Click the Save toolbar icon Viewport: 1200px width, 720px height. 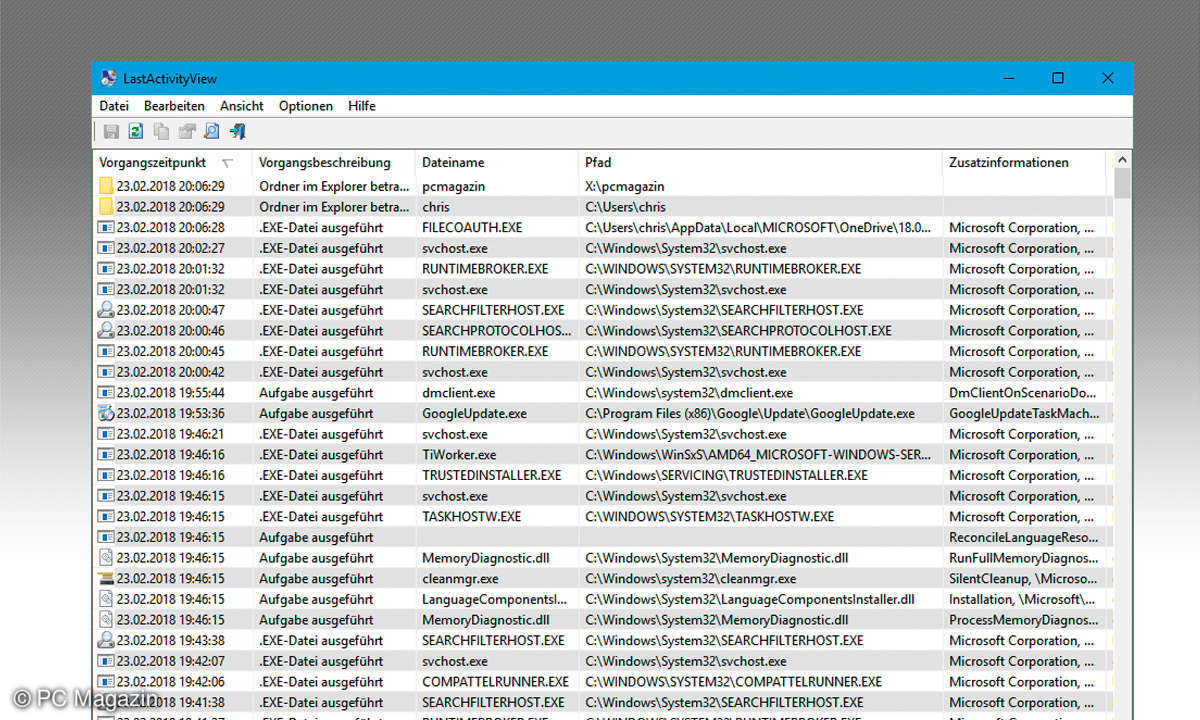[111, 131]
